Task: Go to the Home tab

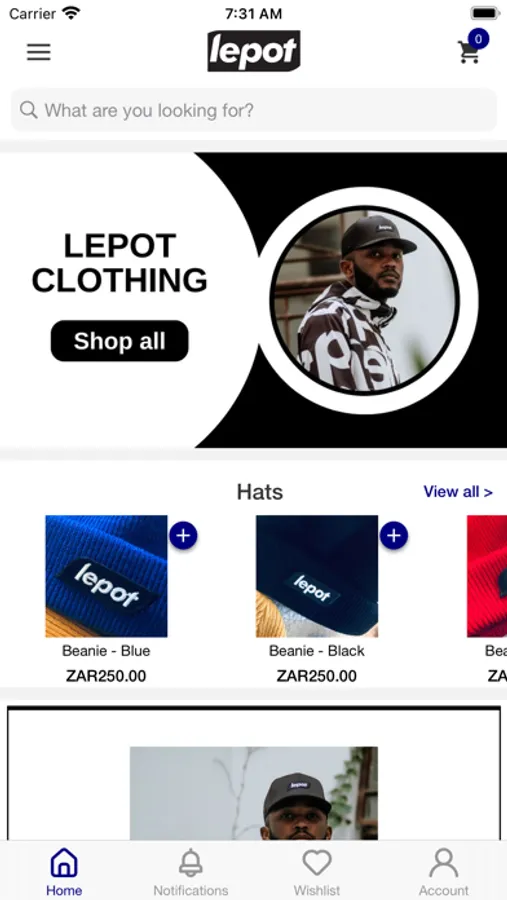Action: pyautogui.click(x=64, y=871)
